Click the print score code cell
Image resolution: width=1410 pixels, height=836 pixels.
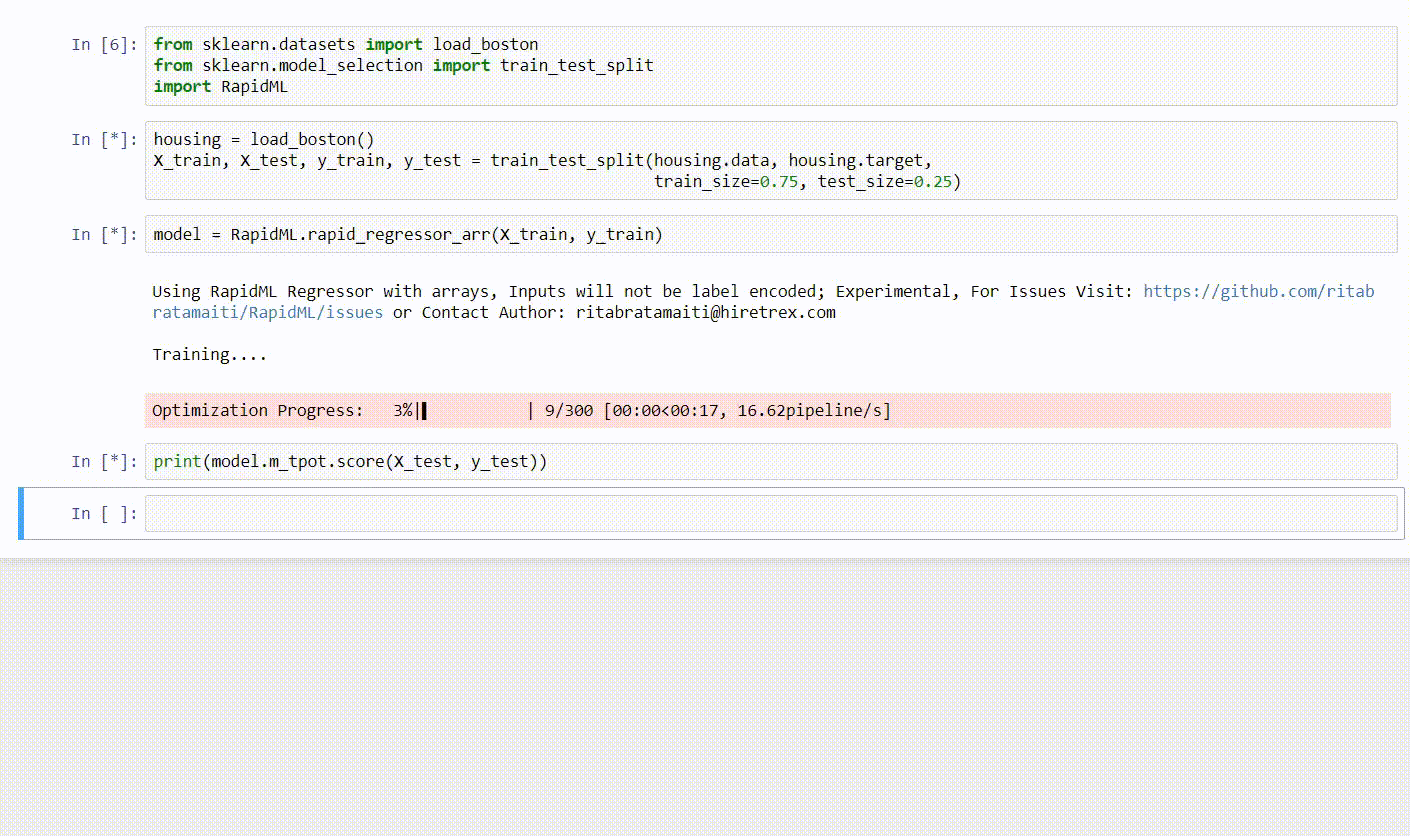[771, 462]
